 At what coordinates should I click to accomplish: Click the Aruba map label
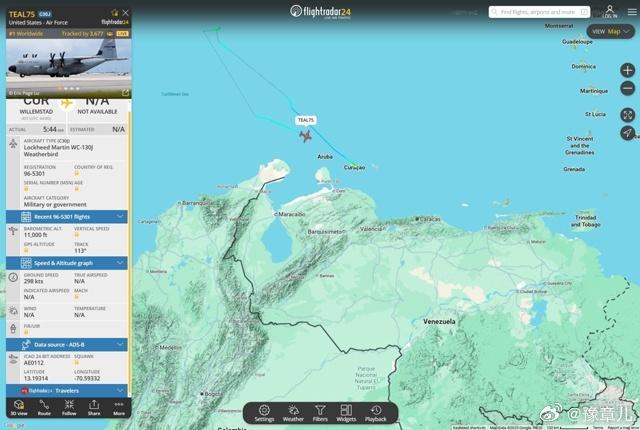(325, 157)
